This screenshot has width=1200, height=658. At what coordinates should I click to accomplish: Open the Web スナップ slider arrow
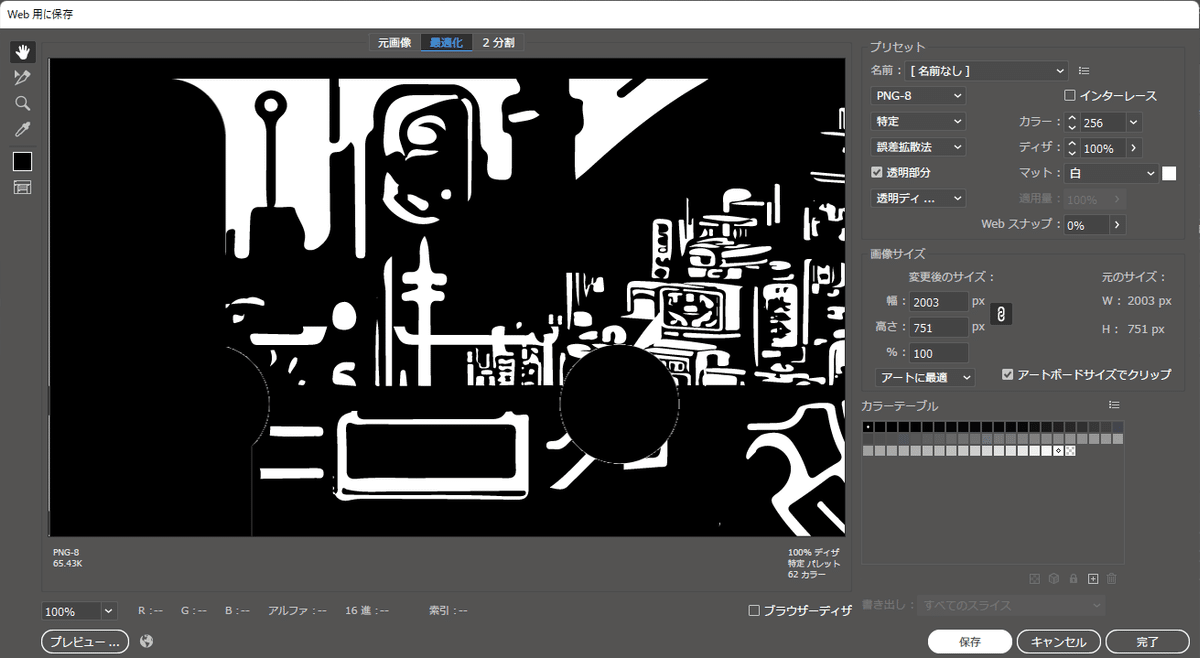(1117, 225)
